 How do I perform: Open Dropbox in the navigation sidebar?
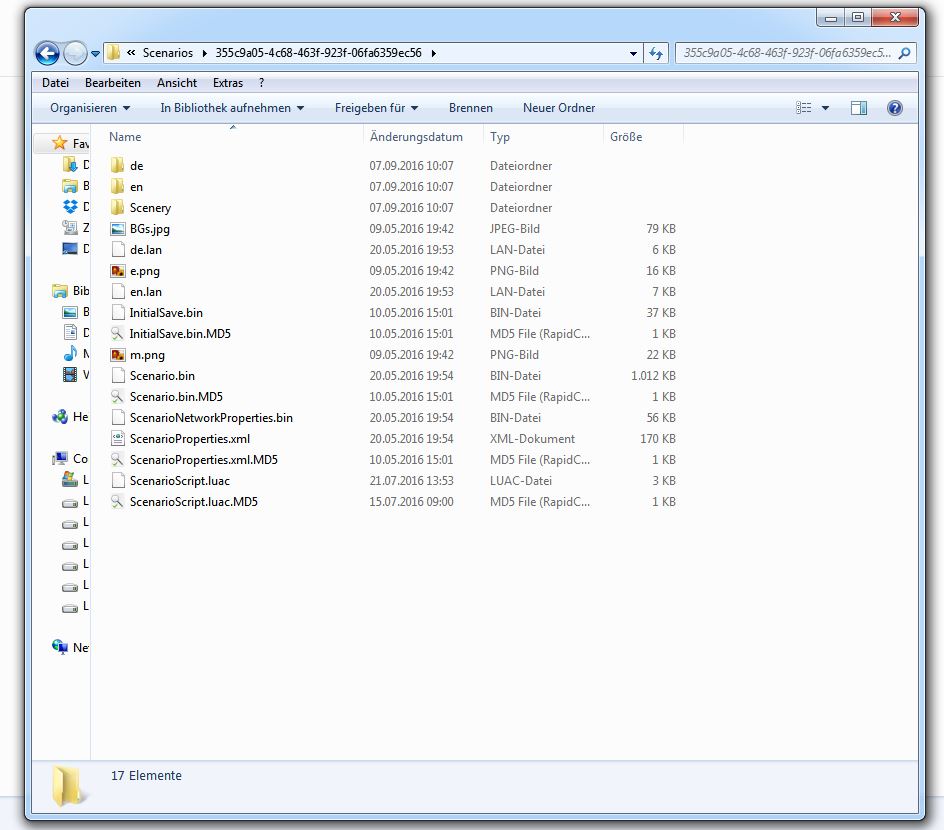pos(70,206)
